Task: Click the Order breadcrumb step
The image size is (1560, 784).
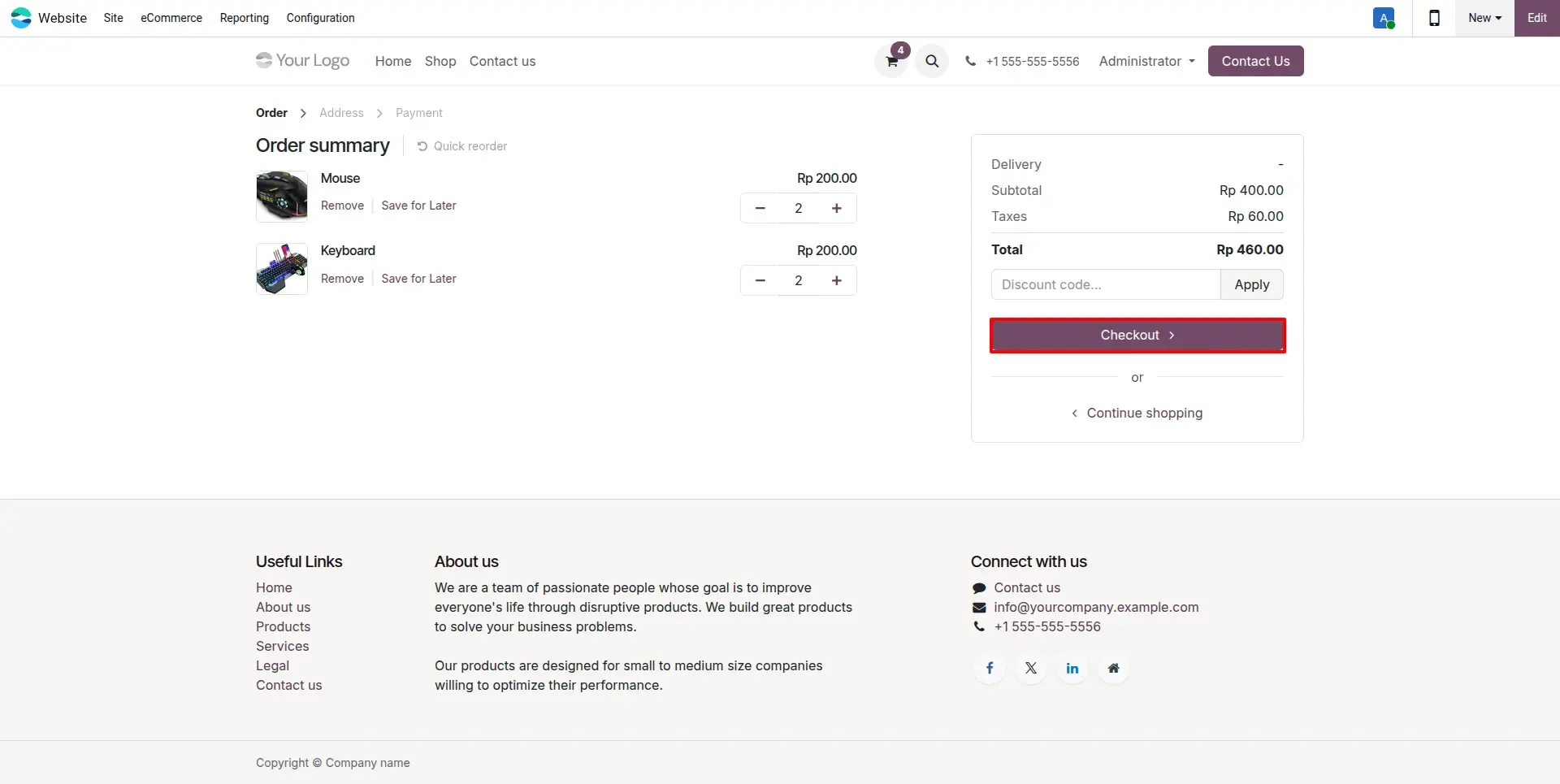Action: point(271,113)
